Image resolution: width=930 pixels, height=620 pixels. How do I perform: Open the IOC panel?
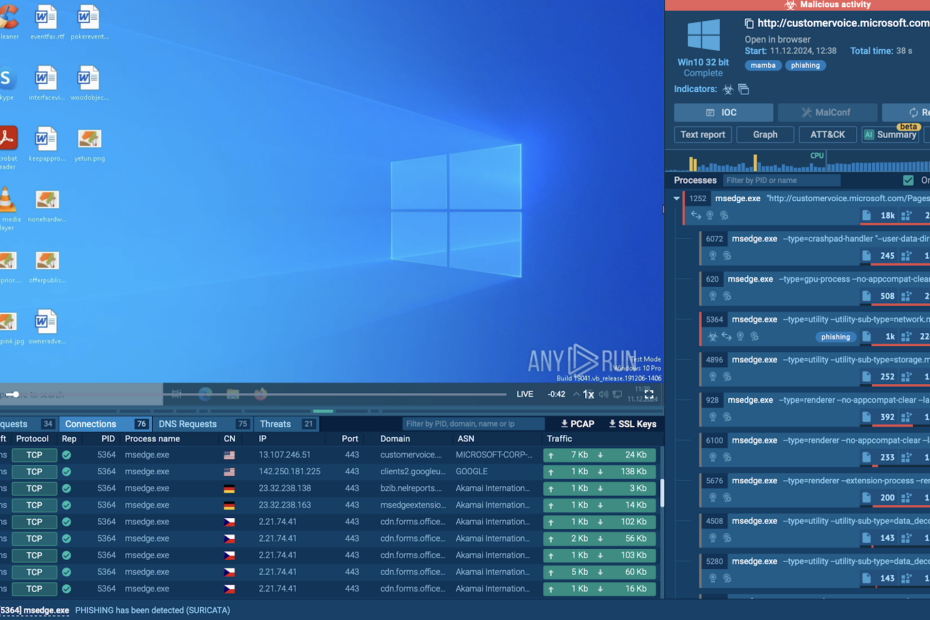(x=723, y=112)
